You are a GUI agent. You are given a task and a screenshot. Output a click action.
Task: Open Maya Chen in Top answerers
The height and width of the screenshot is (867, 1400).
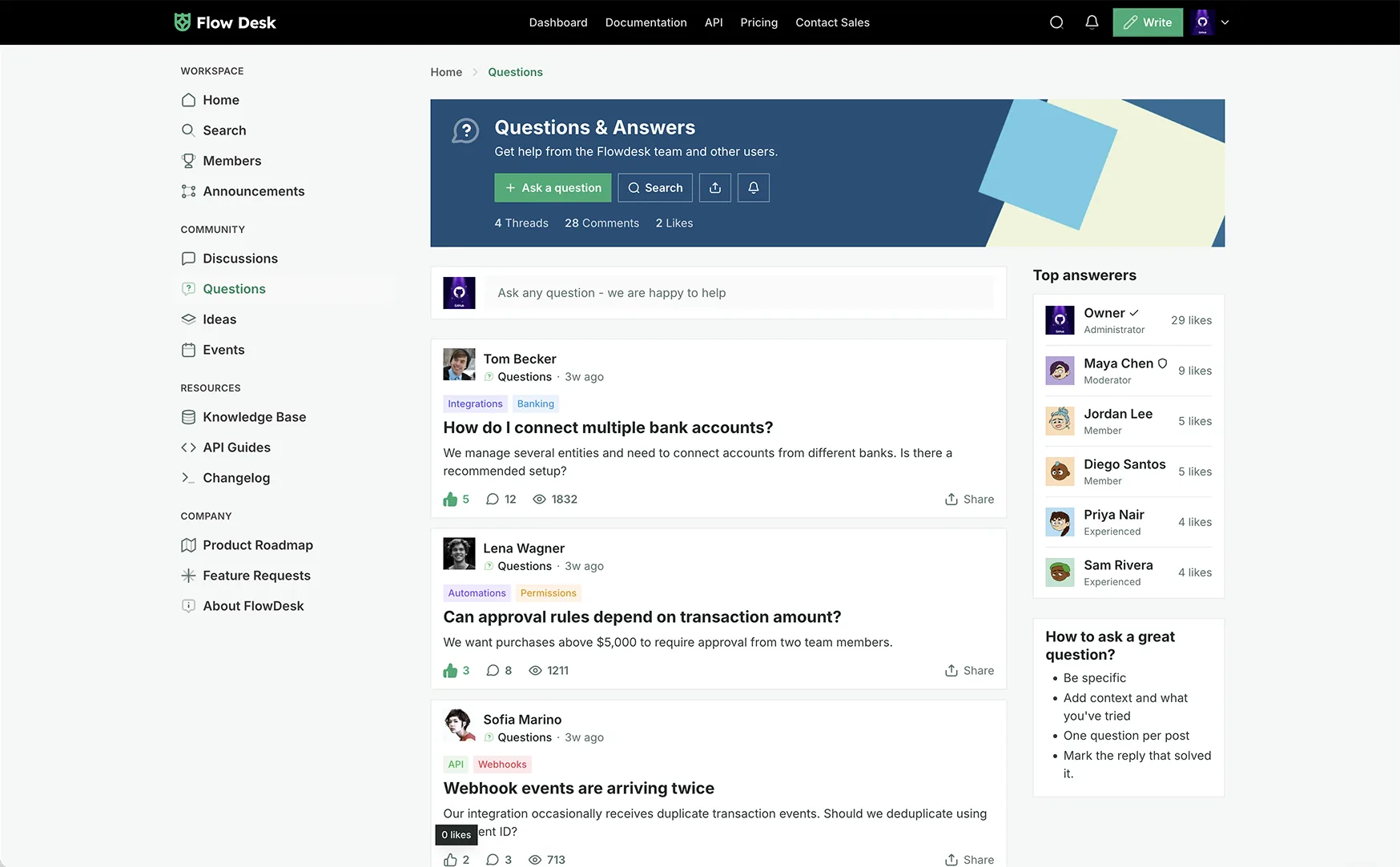[1128, 371]
